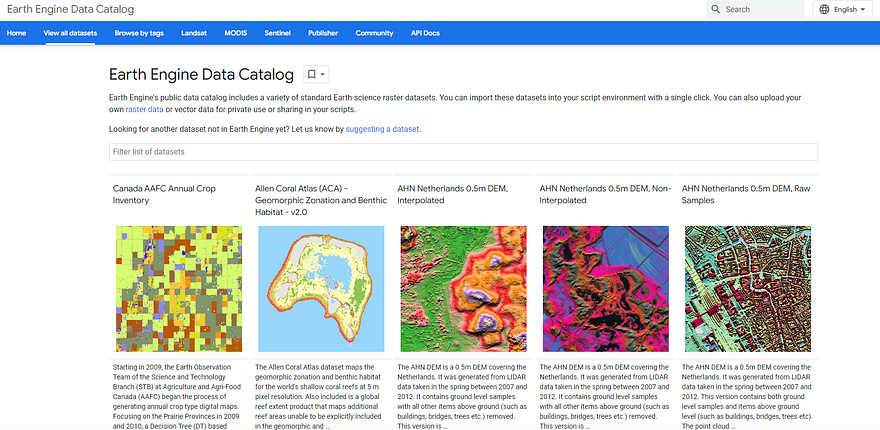Open the English language dropdown
880x430 pixels.
click(842, 10)
